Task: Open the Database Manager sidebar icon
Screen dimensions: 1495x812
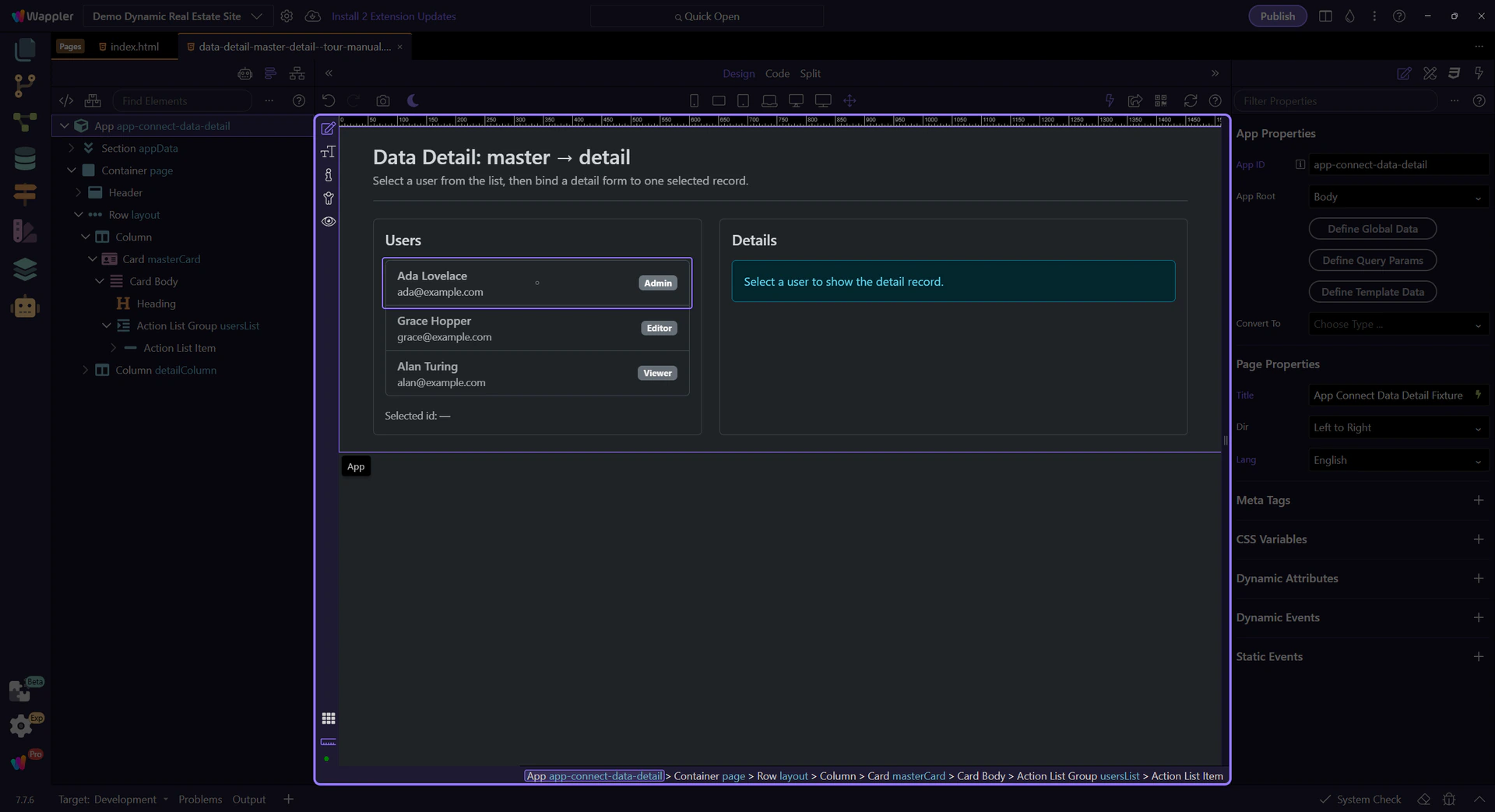Action: pos(25,159)
